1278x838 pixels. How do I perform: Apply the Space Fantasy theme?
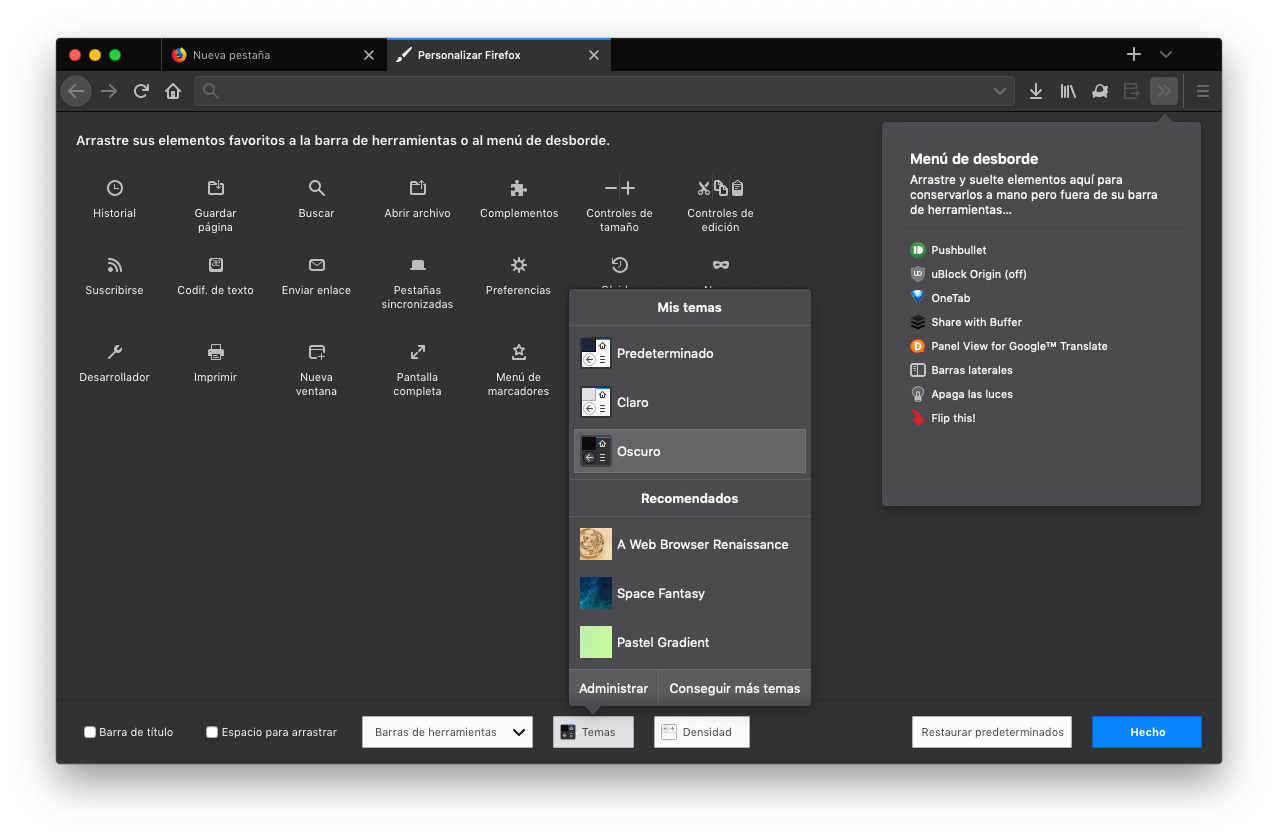click(690, 593)
